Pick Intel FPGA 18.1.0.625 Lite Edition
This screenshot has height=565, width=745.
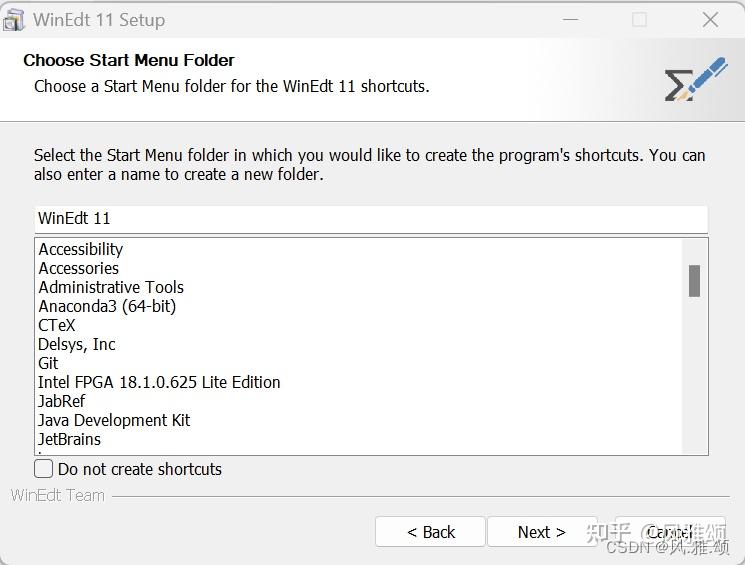(x=159, y=382)
